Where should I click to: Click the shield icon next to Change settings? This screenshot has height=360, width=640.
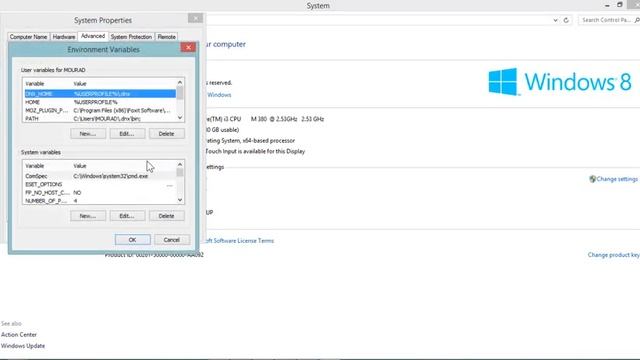(592, 179)
